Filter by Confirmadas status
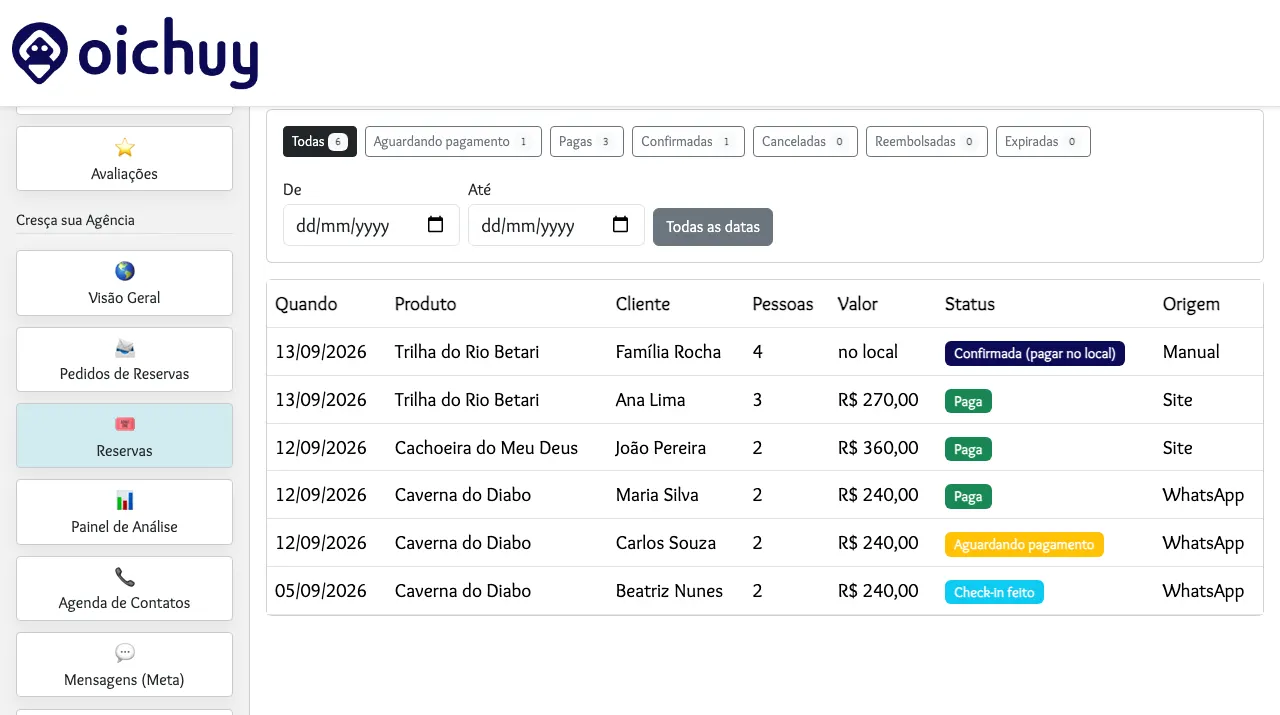Screen dimensions: 1280x715 pos(688,142)
